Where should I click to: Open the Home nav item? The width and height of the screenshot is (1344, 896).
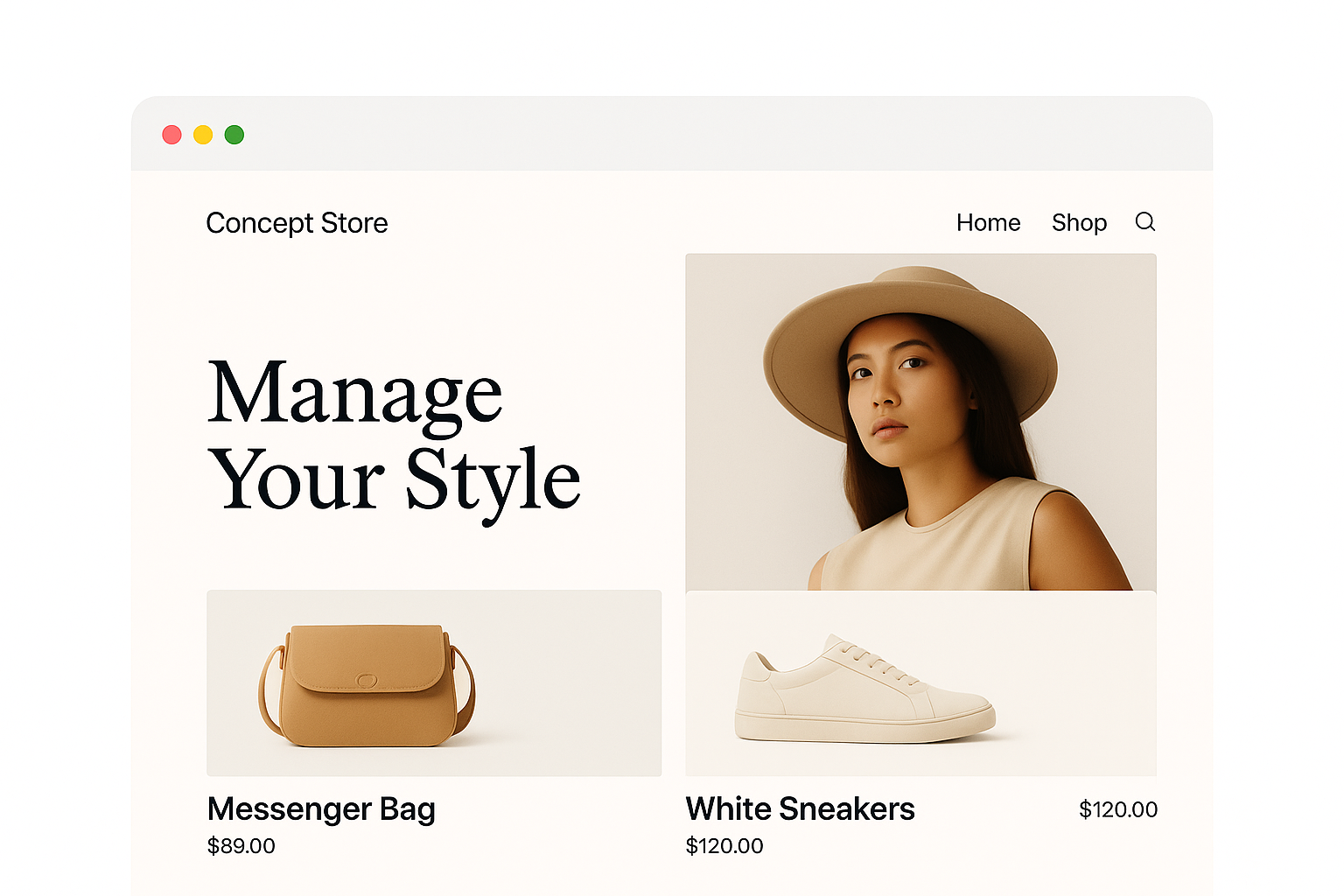(x=988, y=223)
